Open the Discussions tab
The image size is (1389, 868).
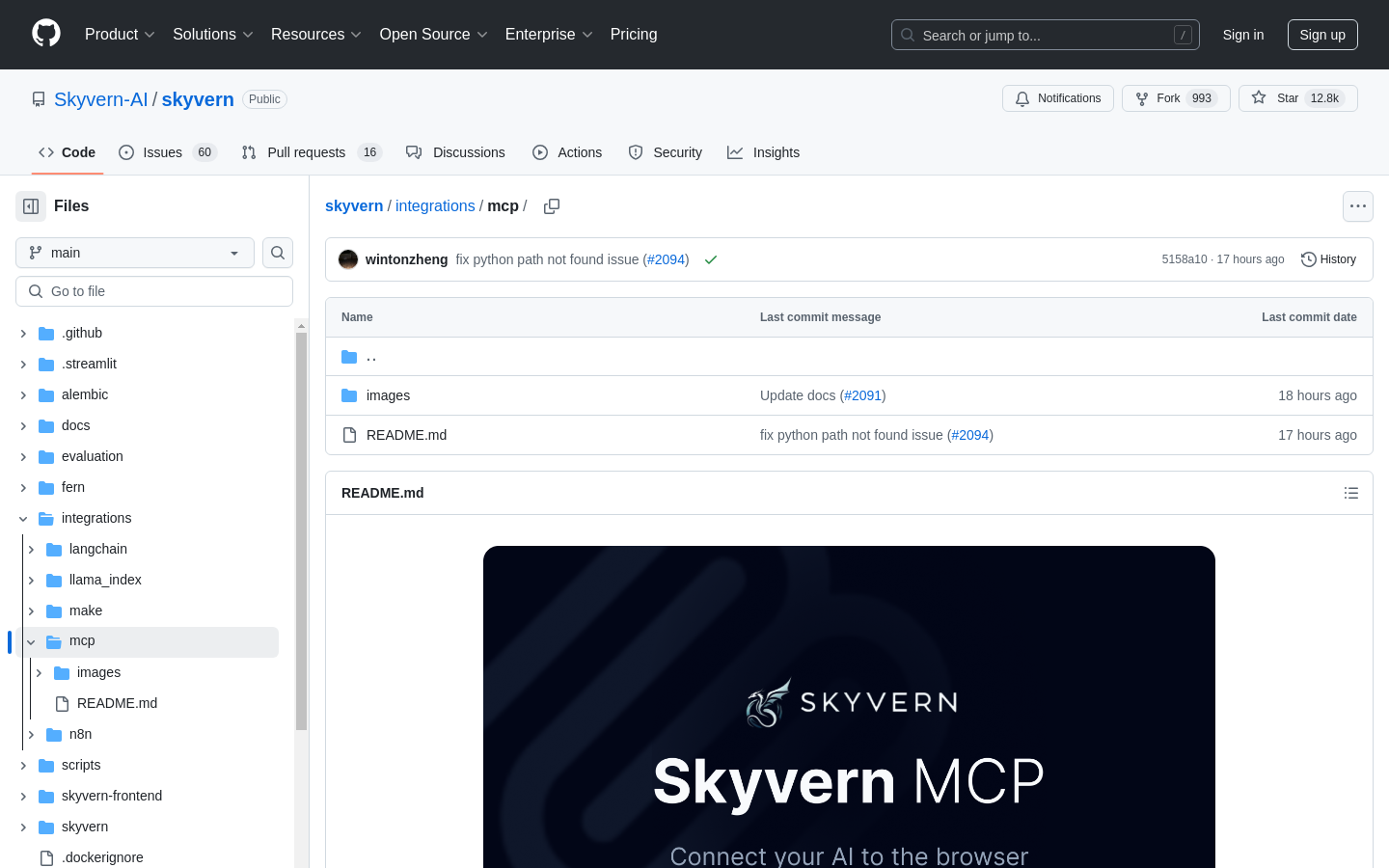[x=455, y=152]
